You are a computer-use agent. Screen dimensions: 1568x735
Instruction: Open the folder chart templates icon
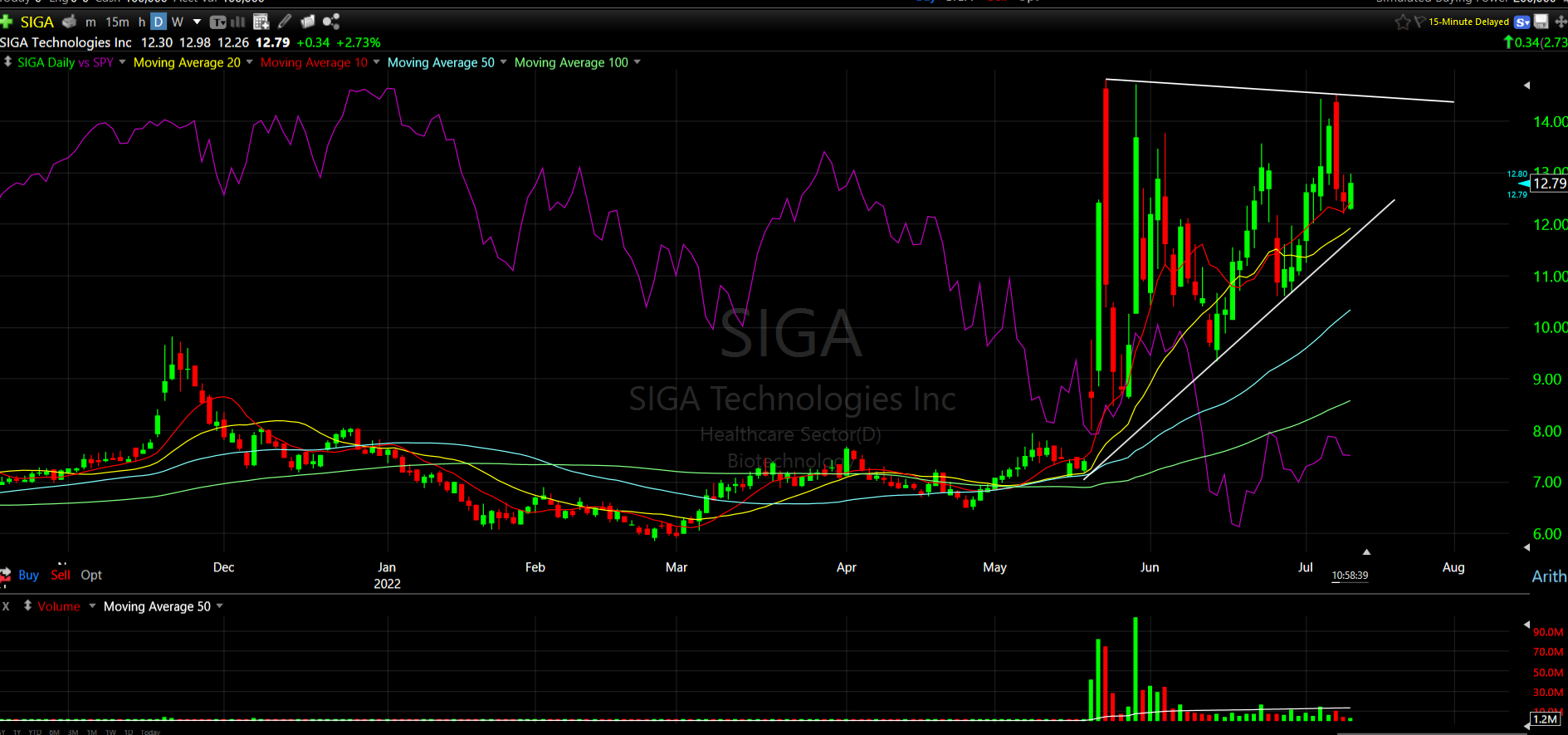(x=308, y=22)
